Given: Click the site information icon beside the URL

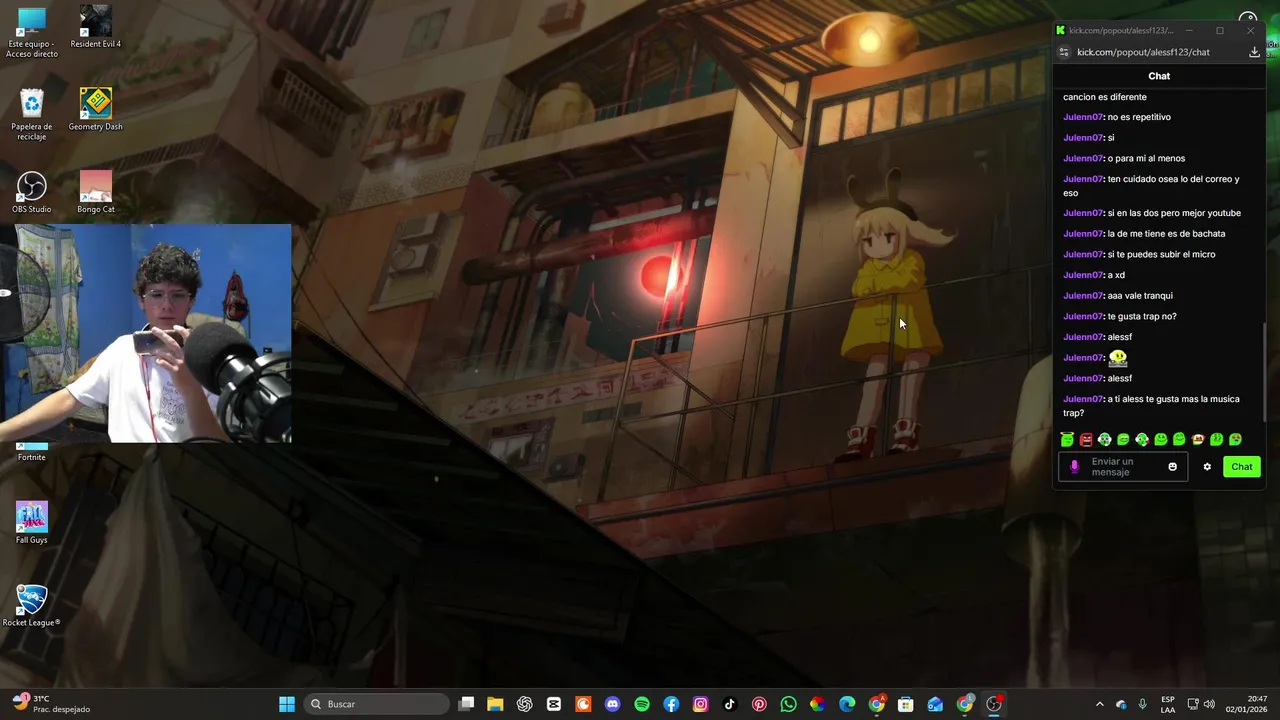Looking at the screenshot, I should pyautogui.click(x=1065, y=52).
